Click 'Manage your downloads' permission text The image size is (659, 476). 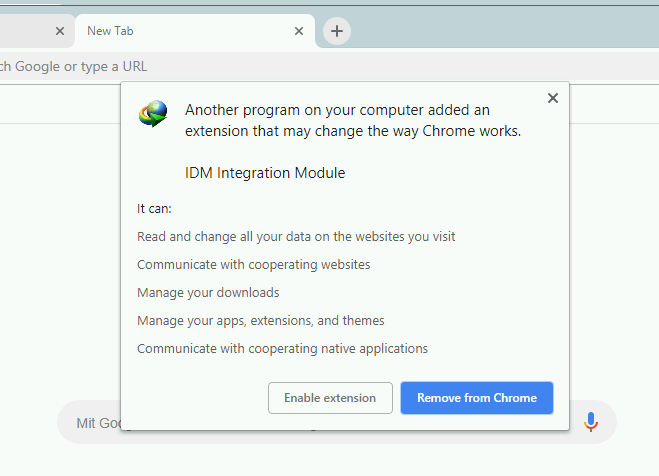coord(208,292)
